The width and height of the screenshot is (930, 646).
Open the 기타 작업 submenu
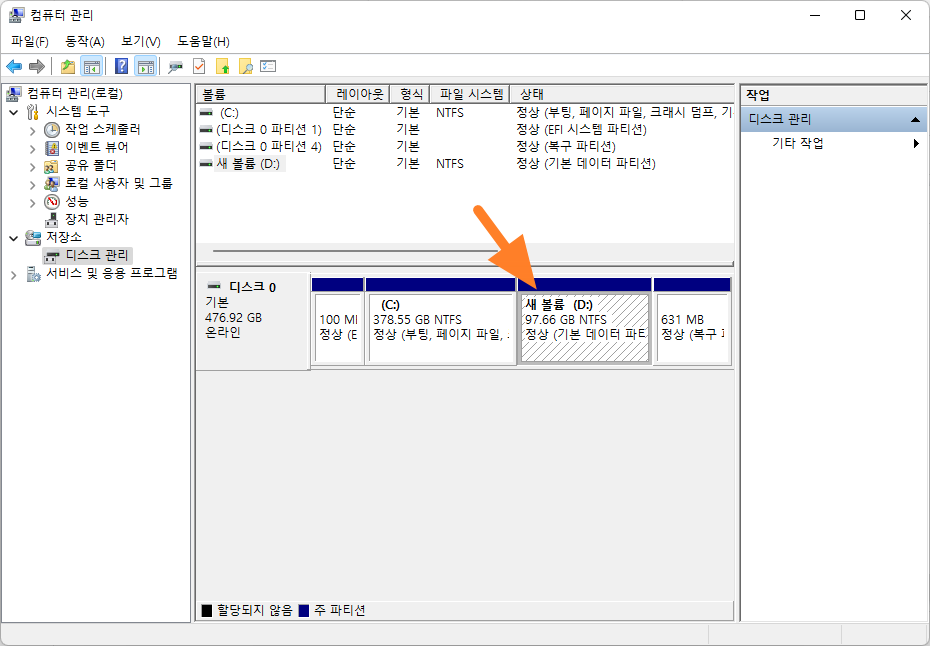tap(833, 143)
